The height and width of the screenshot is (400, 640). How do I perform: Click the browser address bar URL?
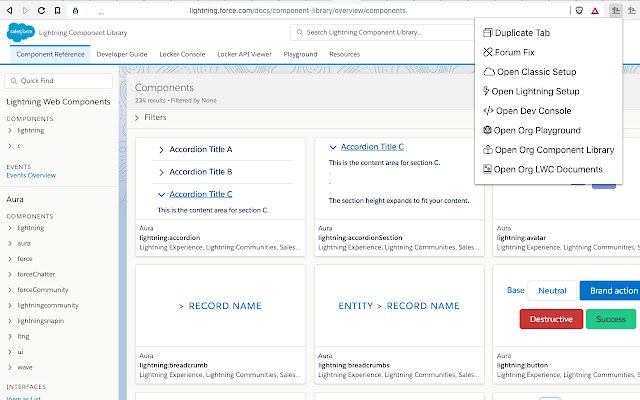tap(297, 11)
